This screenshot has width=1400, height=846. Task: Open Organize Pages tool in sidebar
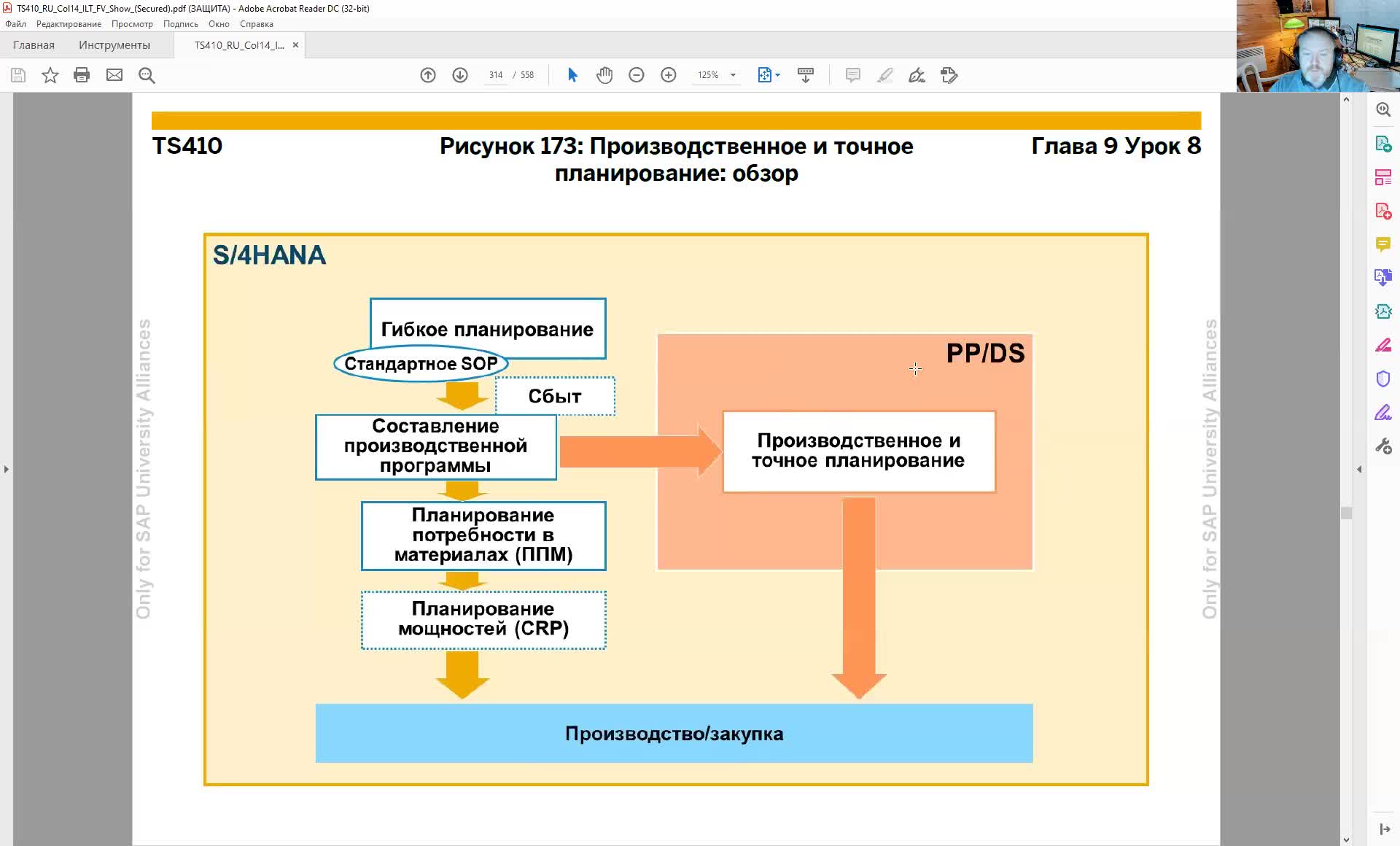pos(1383,177)
